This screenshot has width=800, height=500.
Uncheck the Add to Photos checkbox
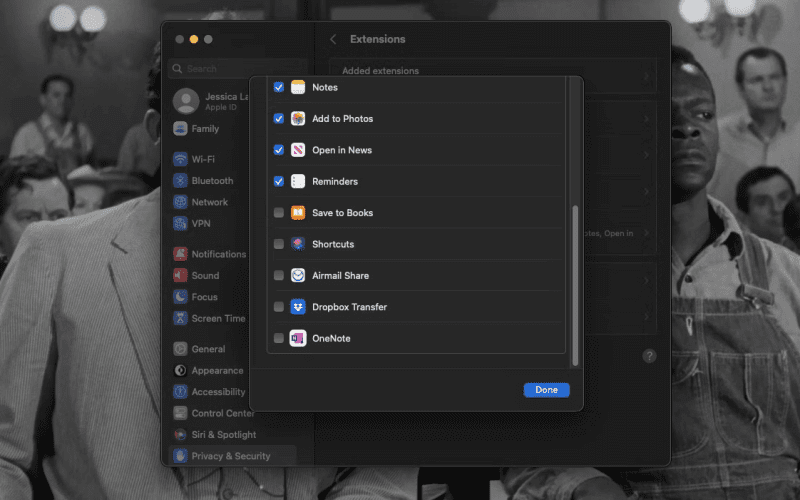point(279,118)
